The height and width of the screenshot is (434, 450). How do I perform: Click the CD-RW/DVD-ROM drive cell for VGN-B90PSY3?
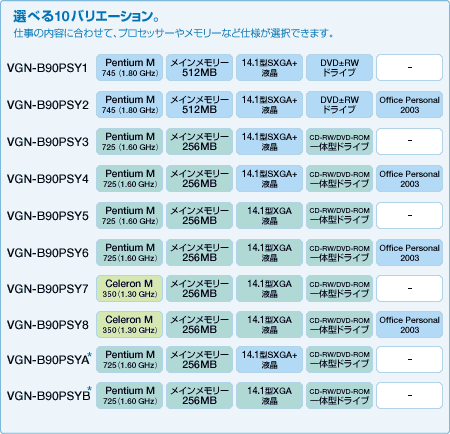pos(339,142)
